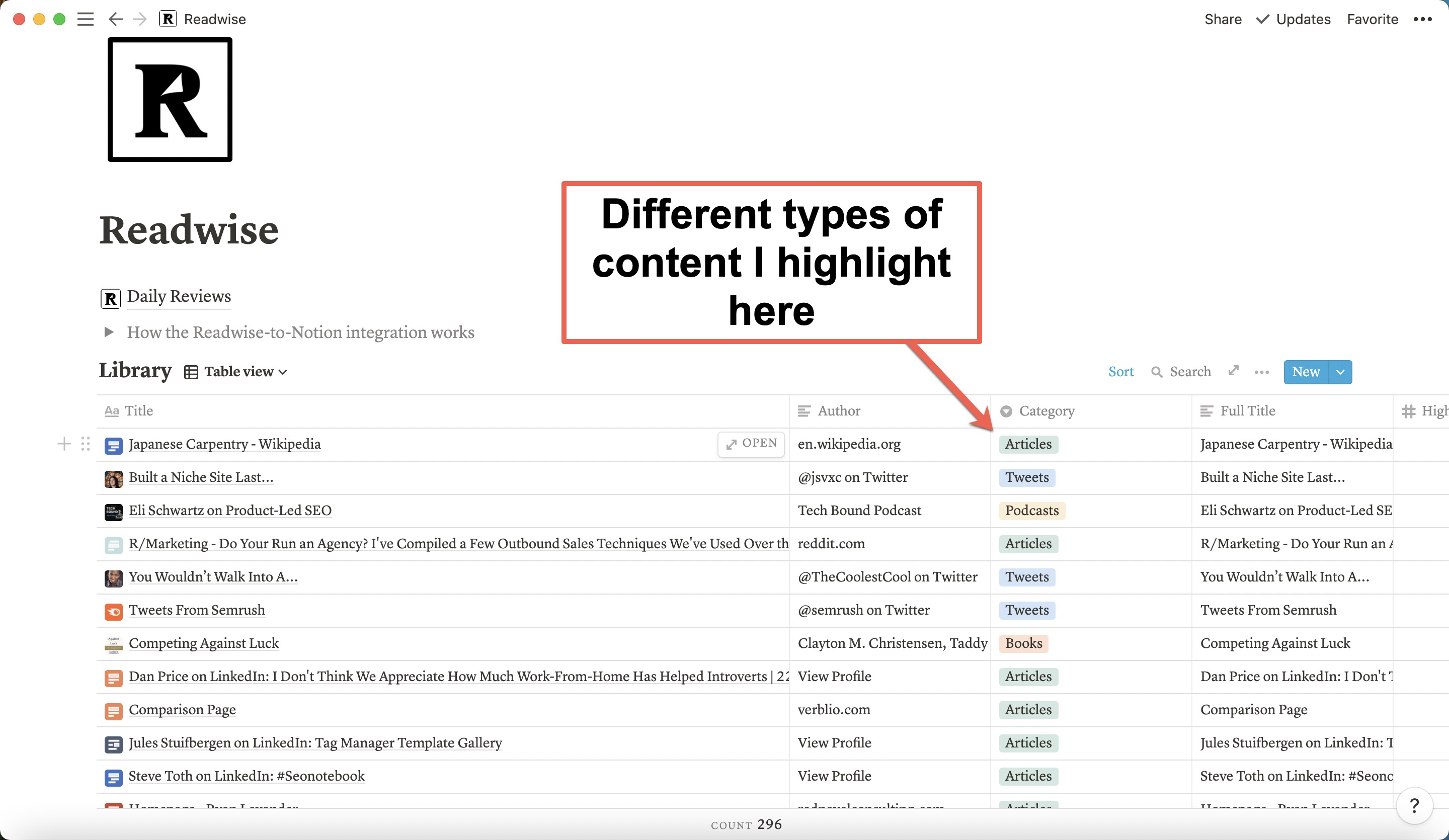Screen dimensions: 1449x840
Task: Click Share in the top bar
Action: coord(1223,19)
